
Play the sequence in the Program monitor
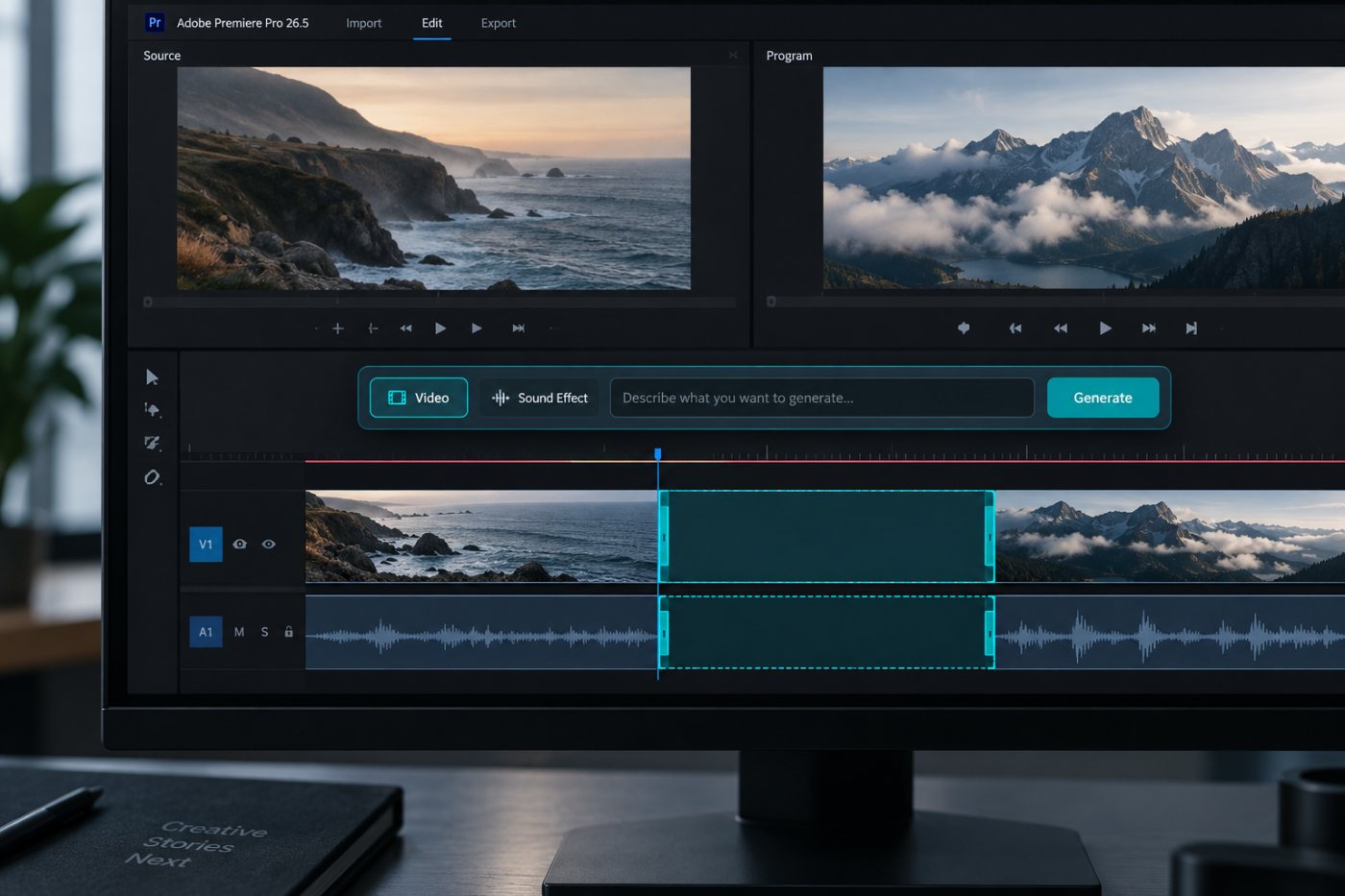click(1106, 328)
